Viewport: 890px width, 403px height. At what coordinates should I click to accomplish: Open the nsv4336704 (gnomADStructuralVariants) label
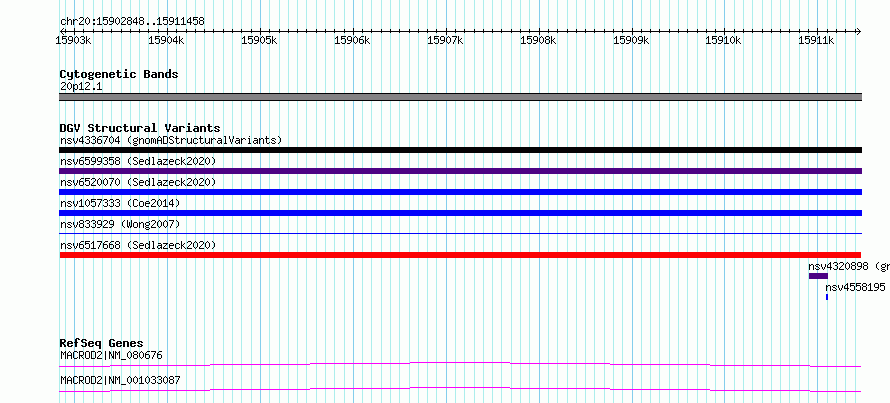(171, 140)
